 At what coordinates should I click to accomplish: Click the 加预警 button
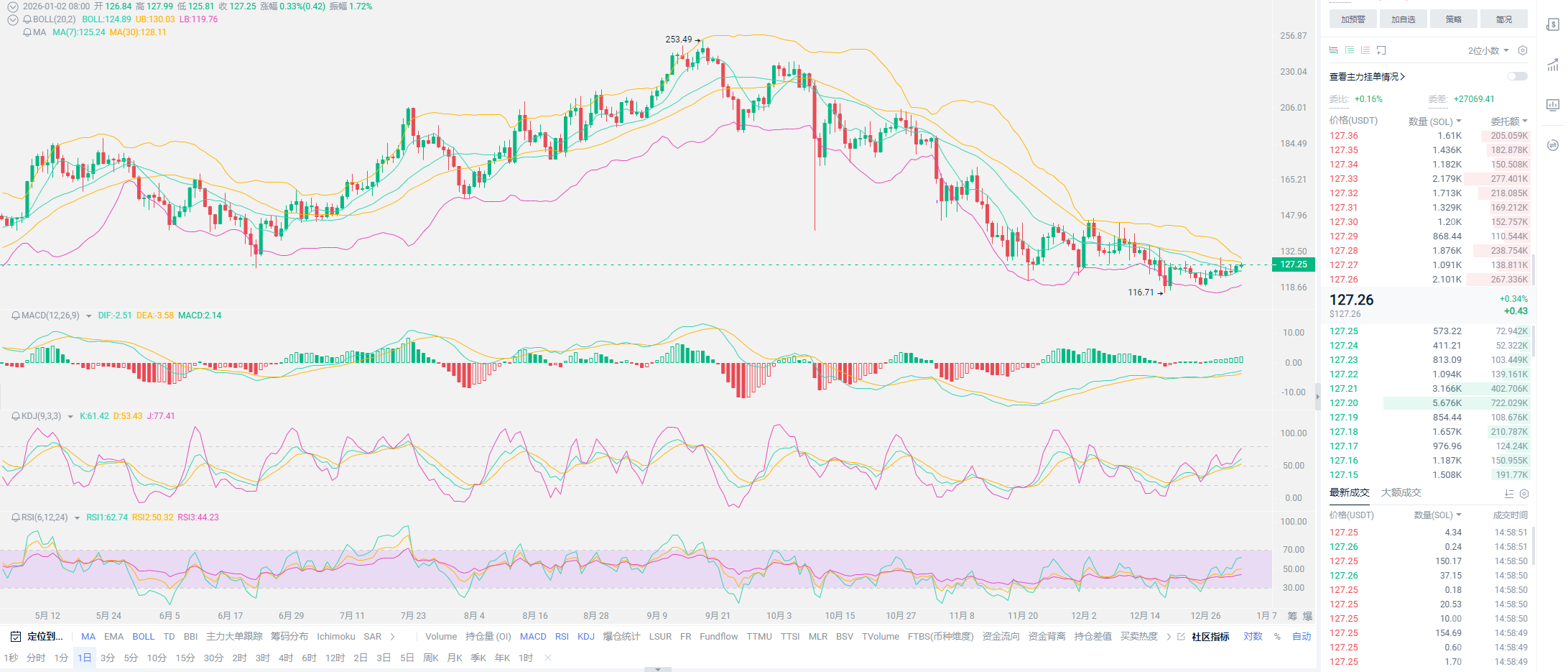(1353, 19)
